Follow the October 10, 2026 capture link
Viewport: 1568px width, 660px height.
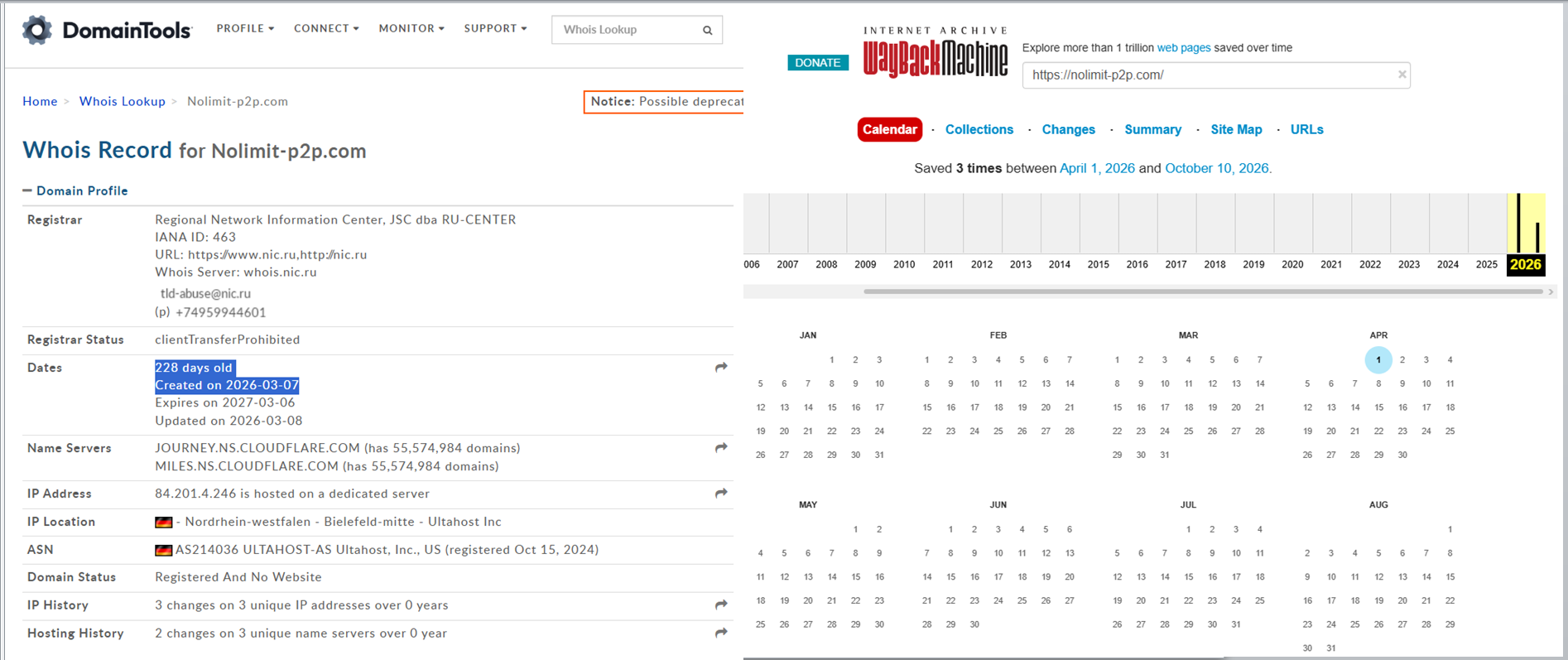[x=1217, y=168]
